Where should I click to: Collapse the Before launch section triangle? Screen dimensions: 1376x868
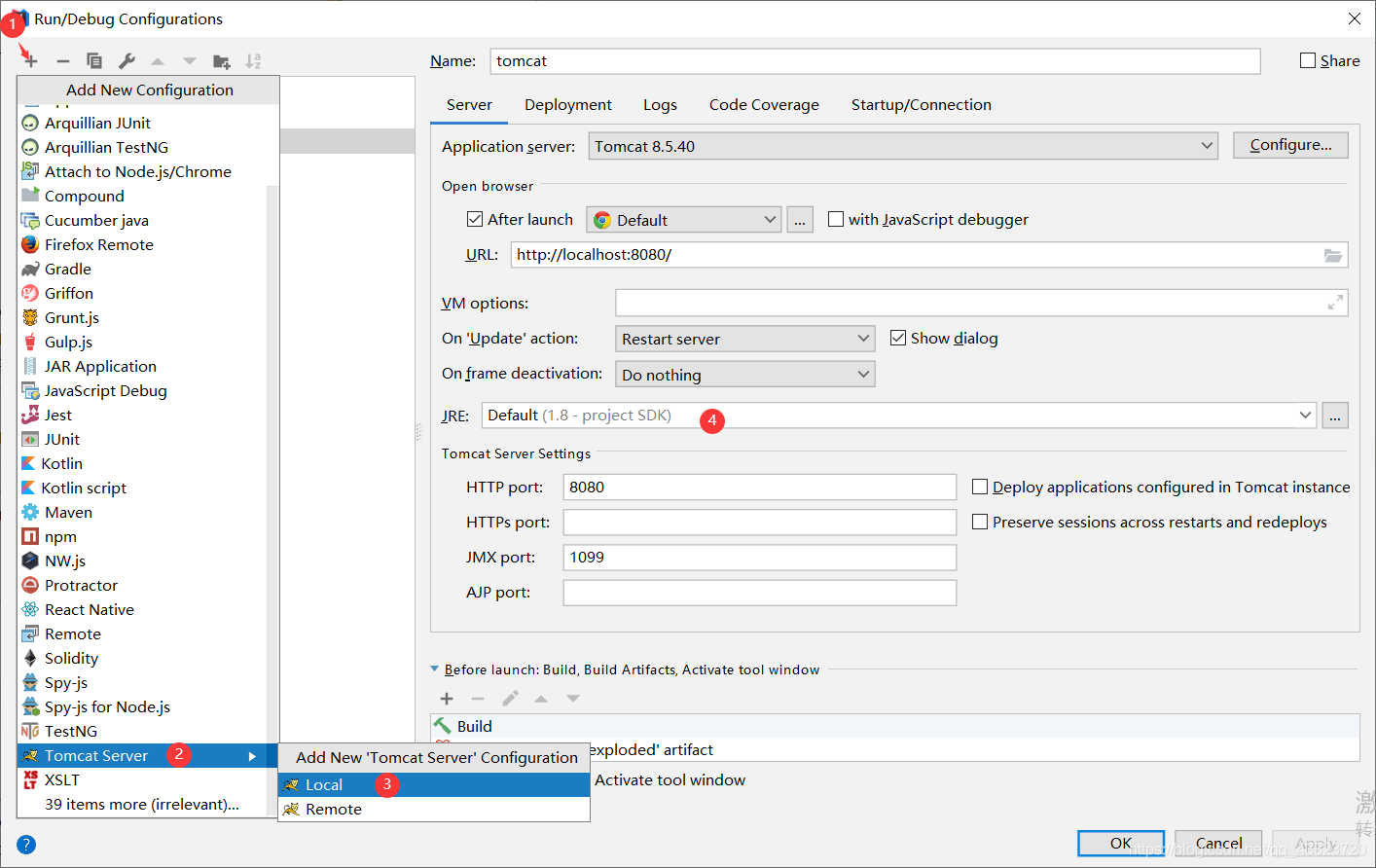pos(435,669)
